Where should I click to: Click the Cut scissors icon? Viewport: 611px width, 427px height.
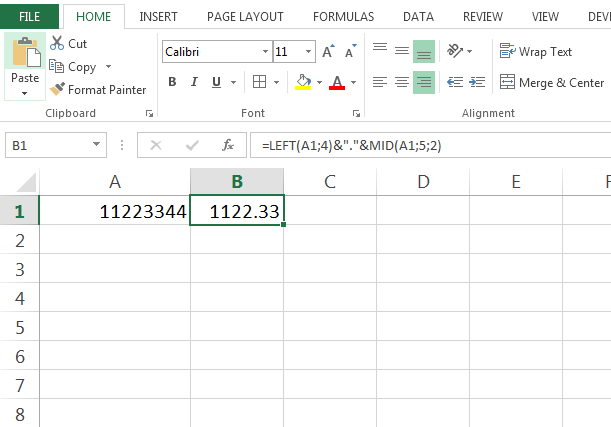(57, 43)
